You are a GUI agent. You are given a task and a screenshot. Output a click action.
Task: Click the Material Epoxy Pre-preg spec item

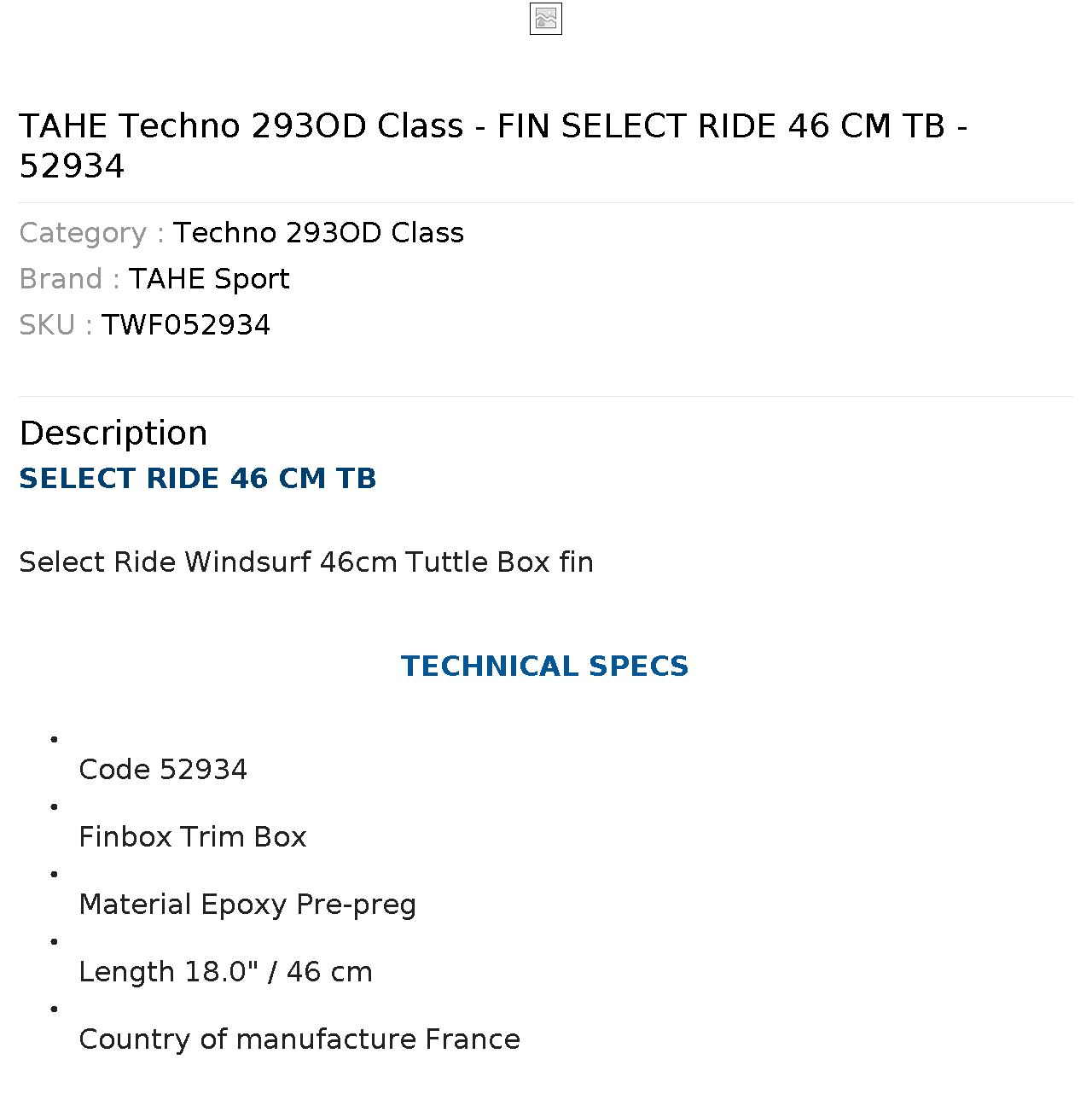coord(247,905)
